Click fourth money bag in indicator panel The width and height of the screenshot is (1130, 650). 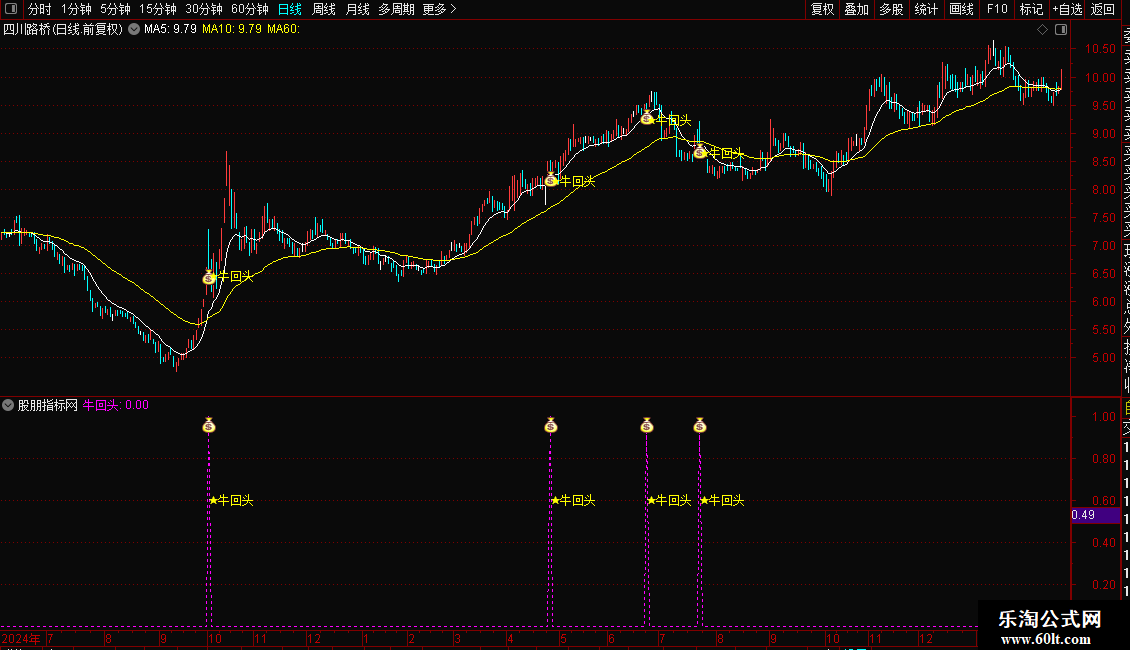[x=700, y=425]
